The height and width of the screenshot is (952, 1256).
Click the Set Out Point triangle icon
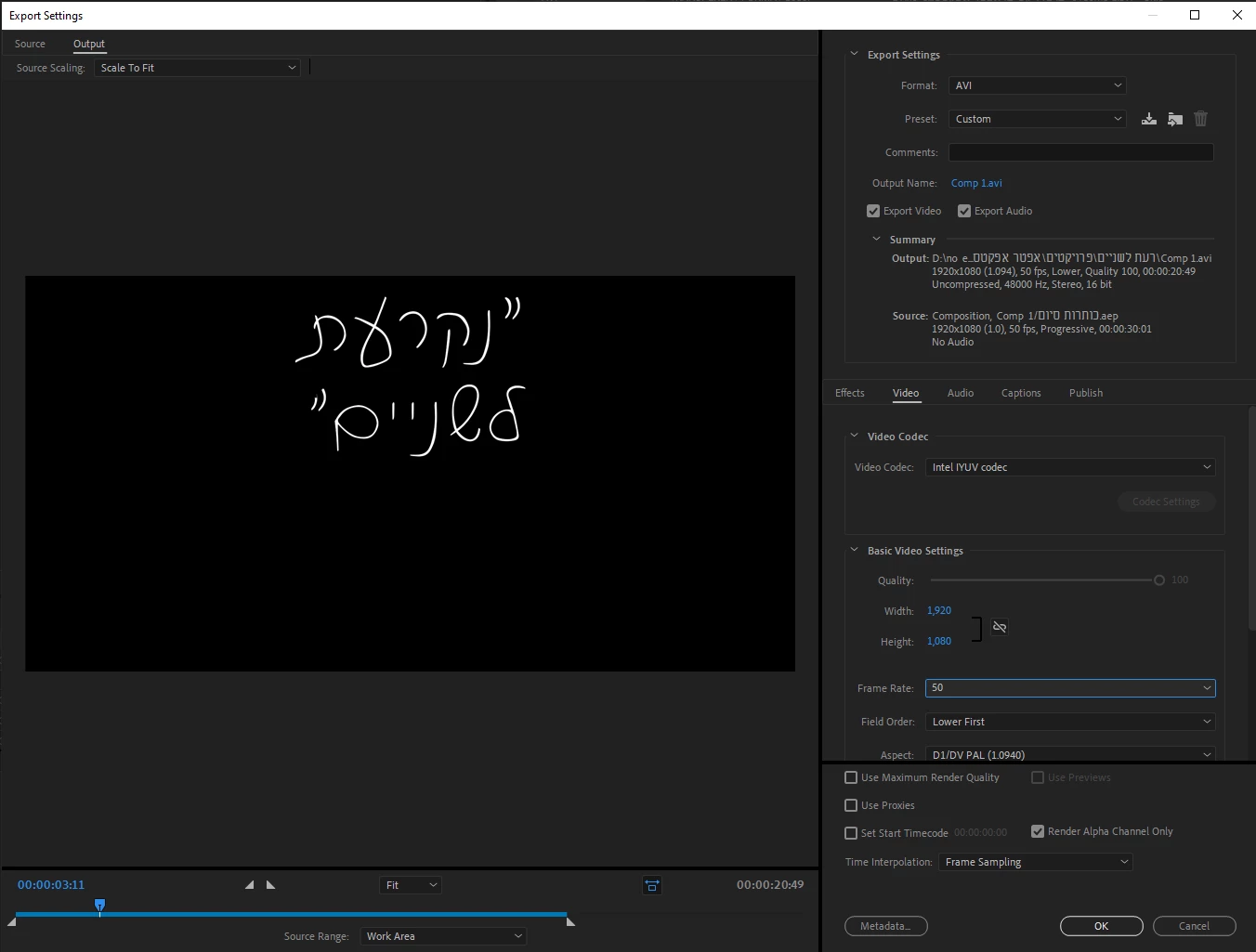click(270, 885)
